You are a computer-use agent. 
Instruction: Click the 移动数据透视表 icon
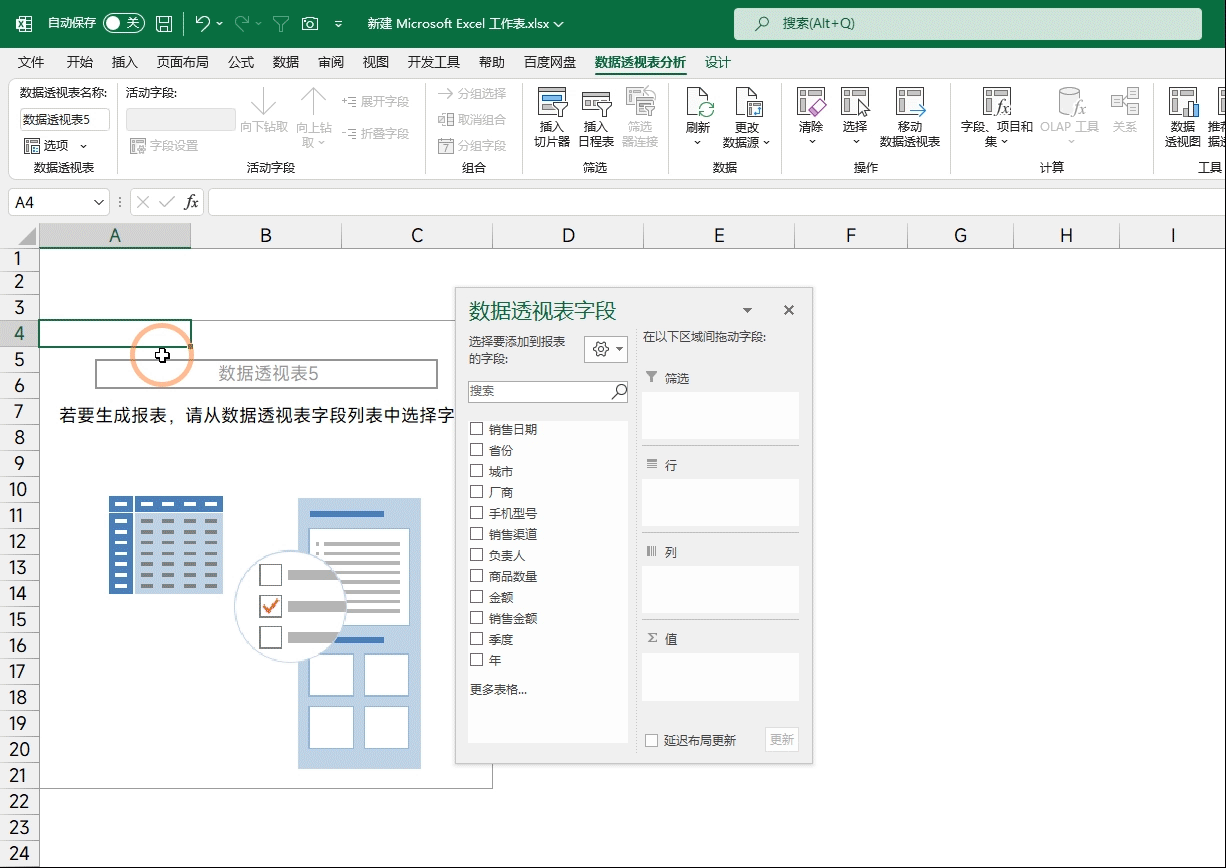click(910, 103)
